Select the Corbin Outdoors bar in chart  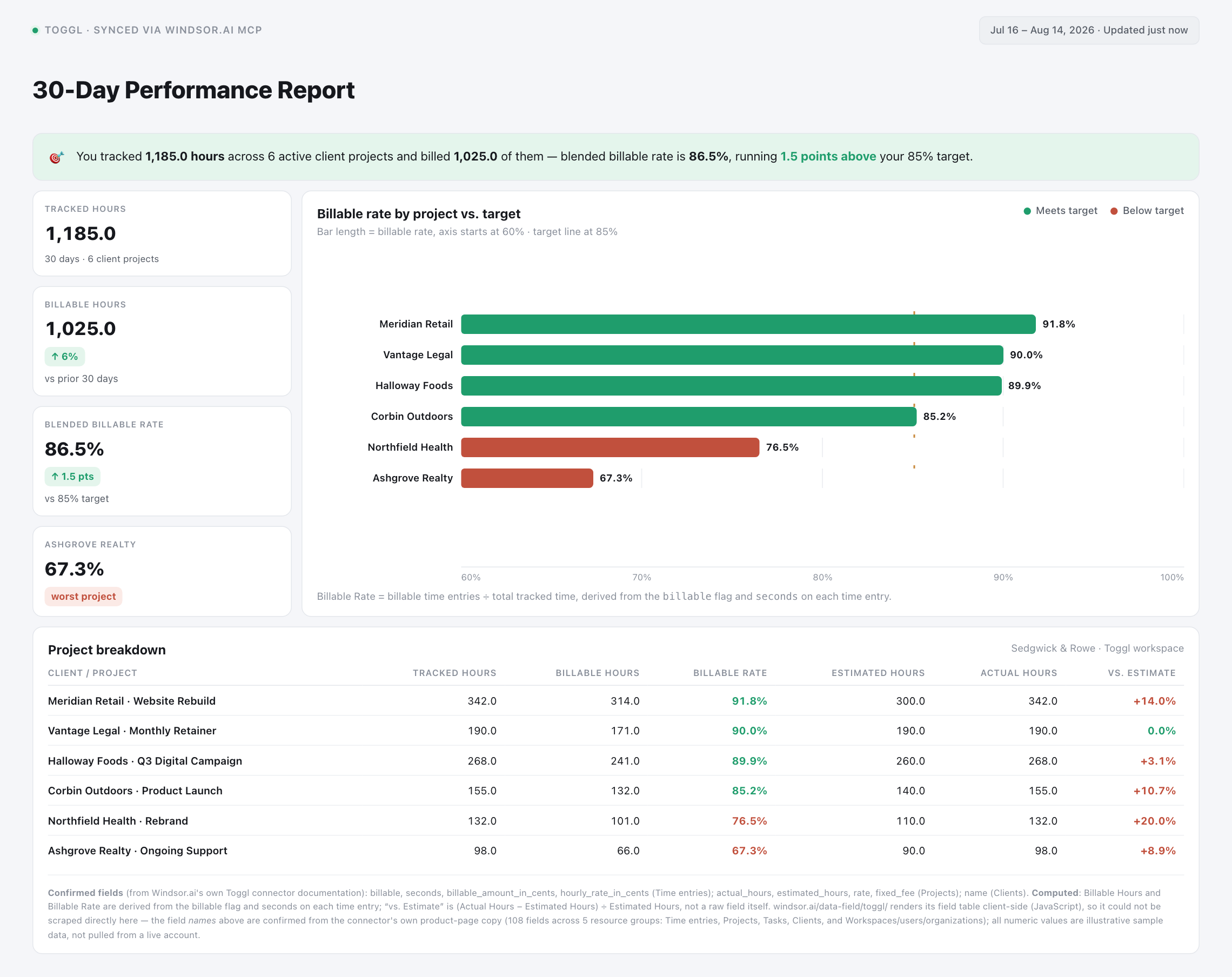coord(688,417)
